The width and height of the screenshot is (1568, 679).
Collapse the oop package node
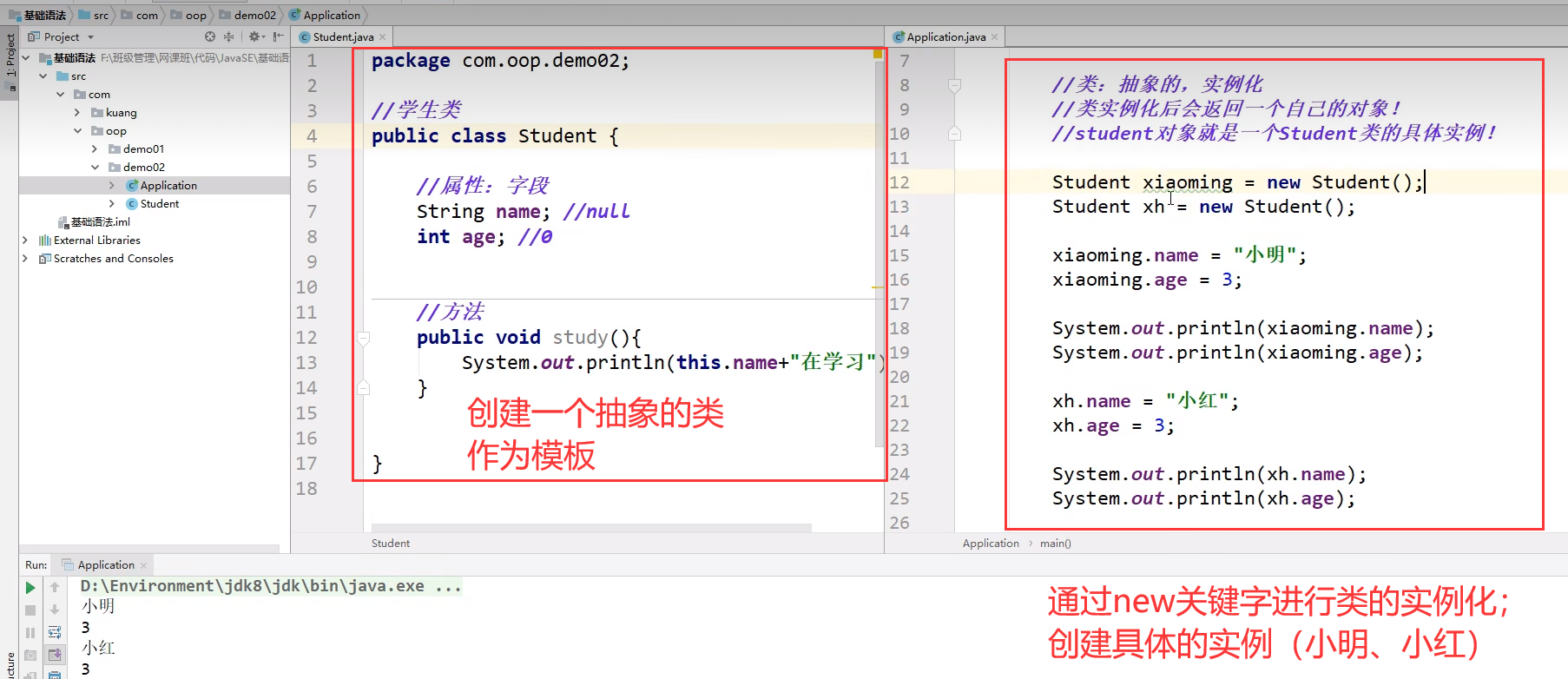point(78,131)
